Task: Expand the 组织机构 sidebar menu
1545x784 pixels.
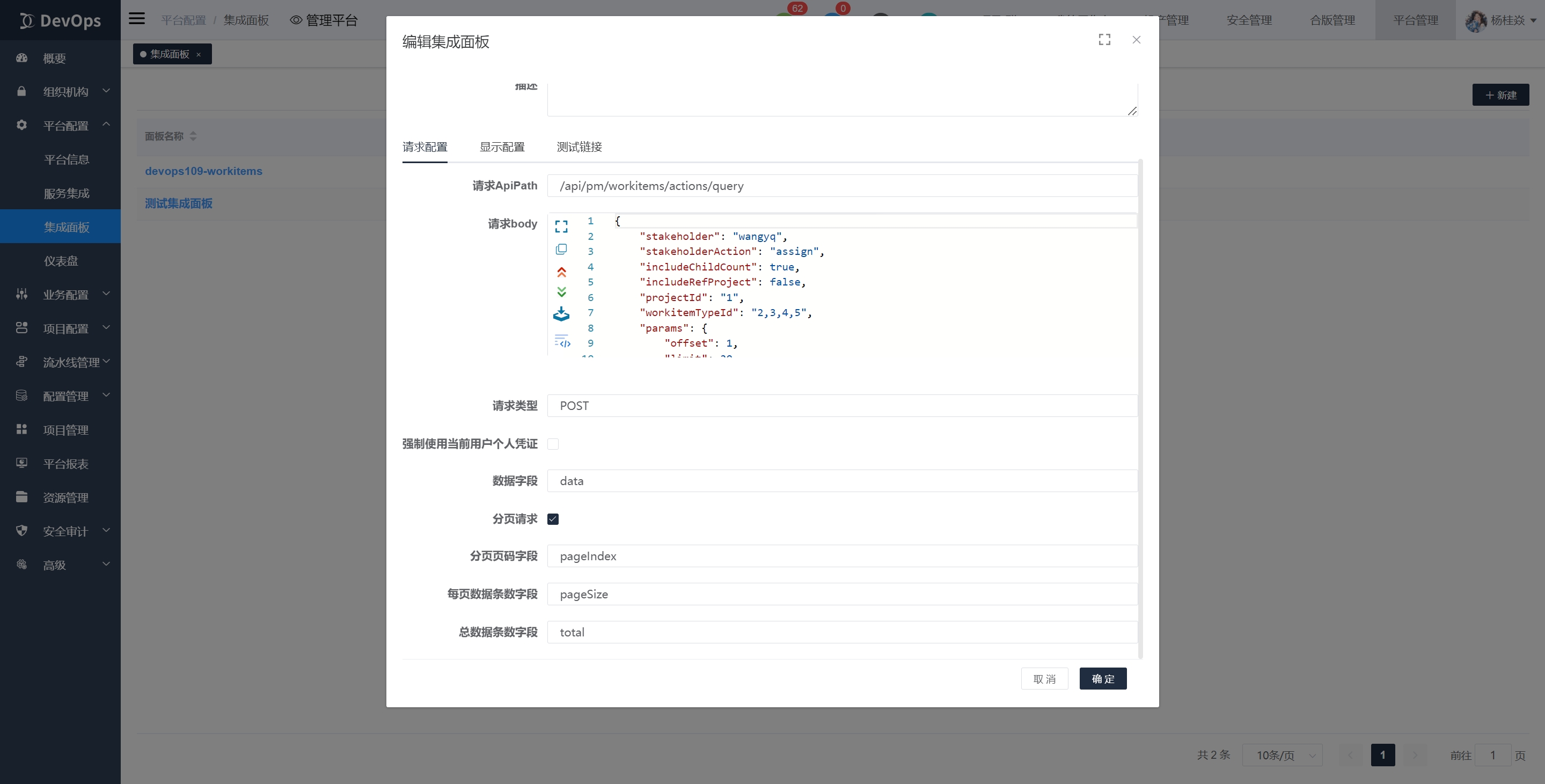Action: pyautogui.click(x=65, y=91)
